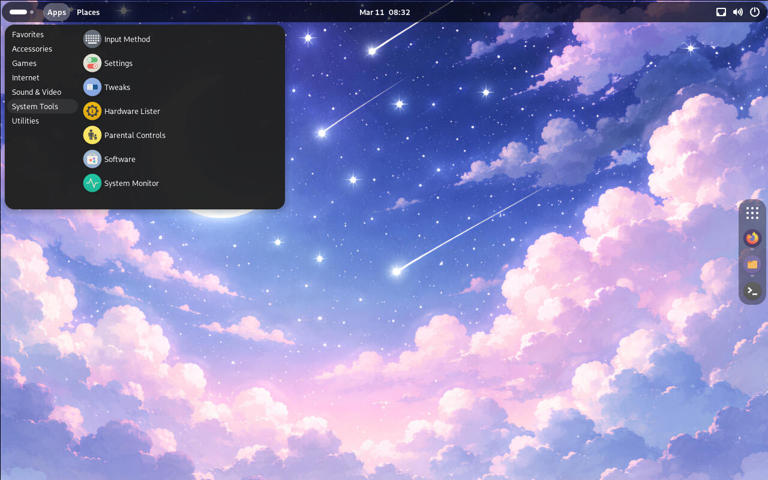Open the Tweaks app icon
The width and height of the screenshot is (768, 480).
(x=92, y=87)
